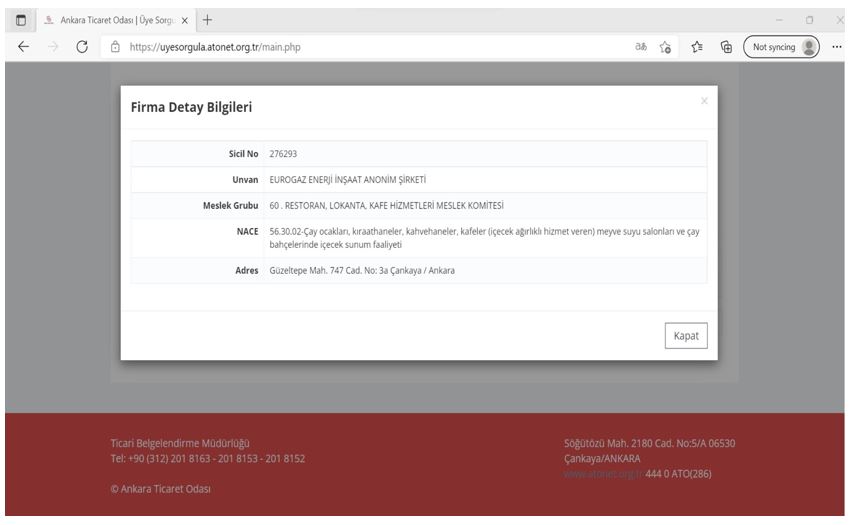Click the Sicil No value 276293

284,154
